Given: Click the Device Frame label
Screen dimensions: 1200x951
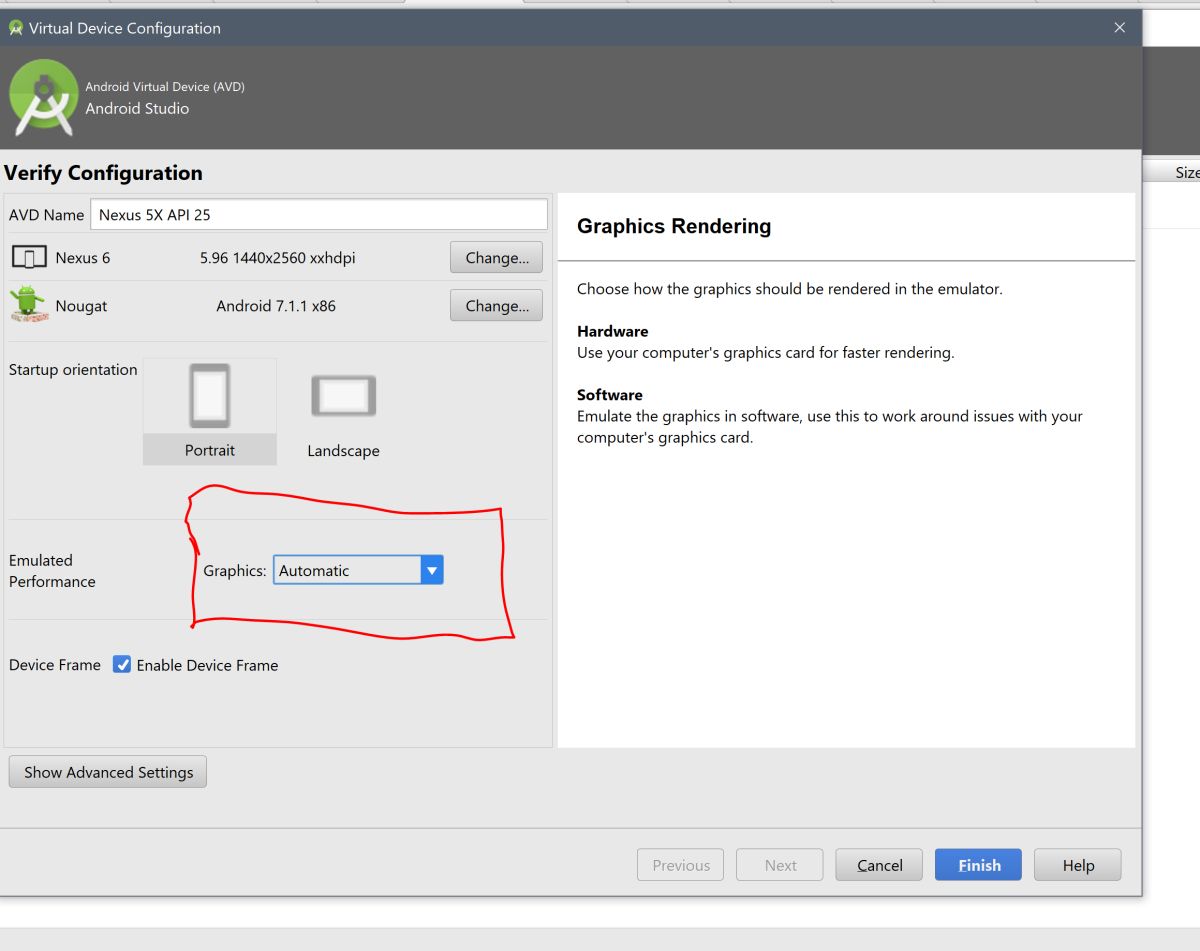Looking at the screenshot, I should [x=55, y=665].
